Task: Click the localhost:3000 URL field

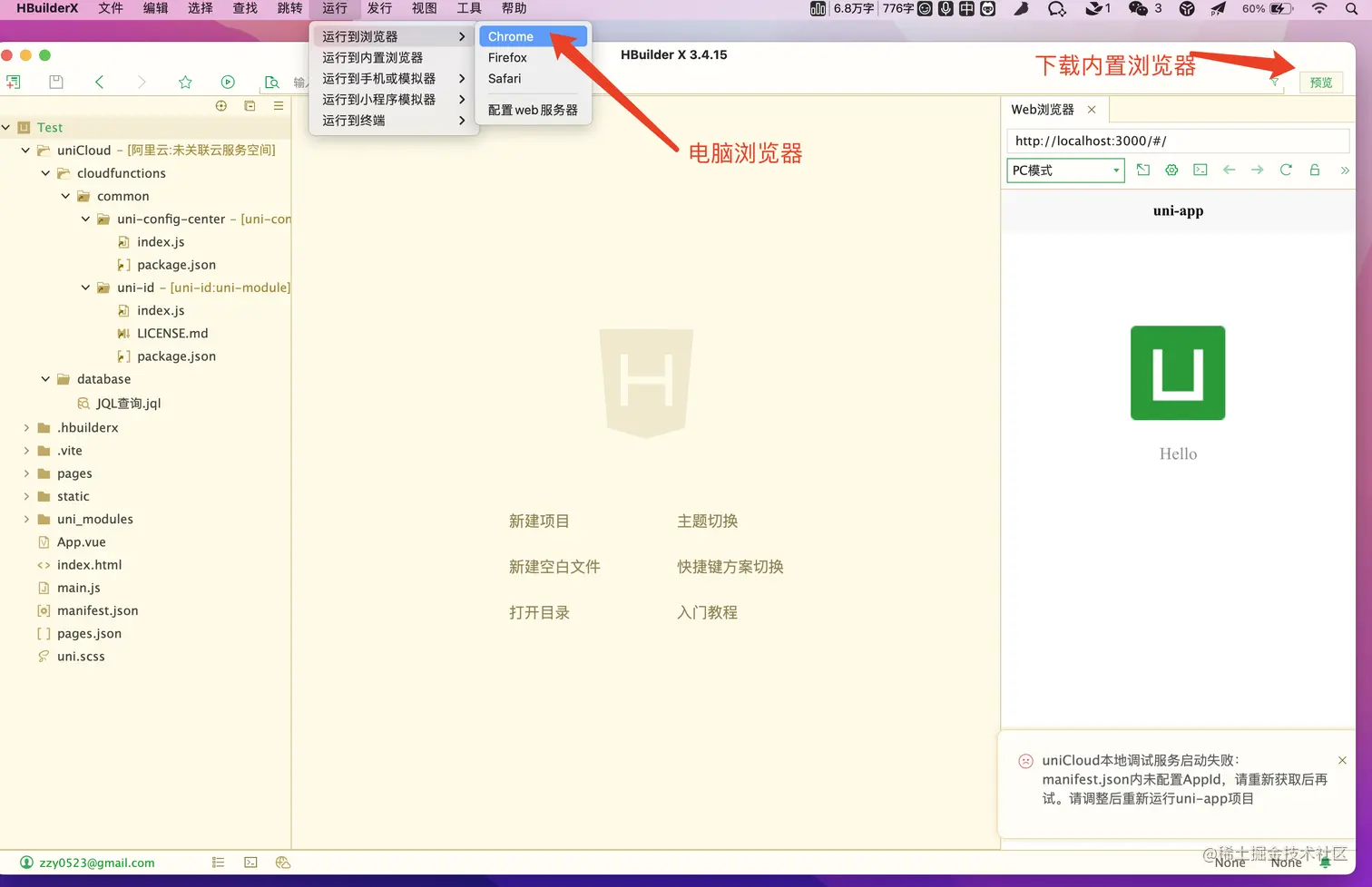Action: 1178,141
